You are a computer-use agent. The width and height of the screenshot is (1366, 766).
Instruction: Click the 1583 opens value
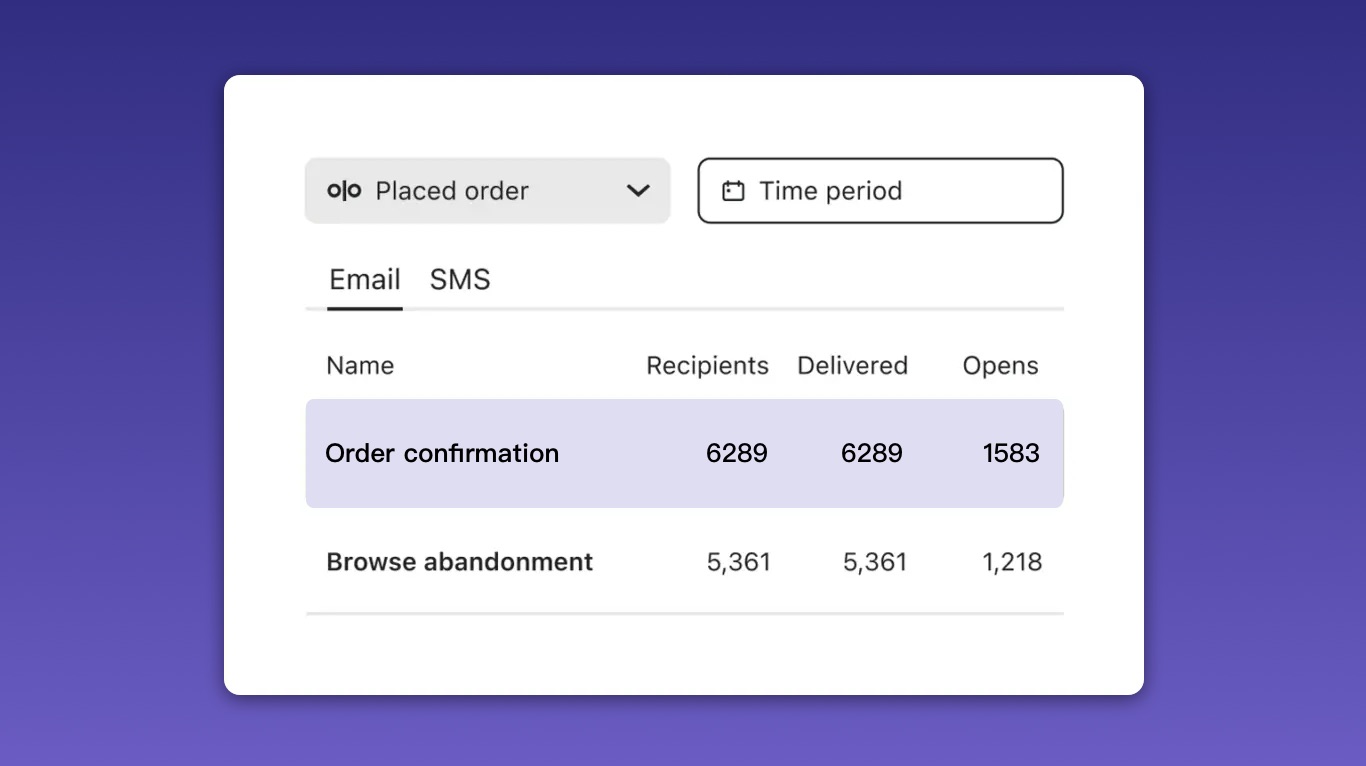1011,453
